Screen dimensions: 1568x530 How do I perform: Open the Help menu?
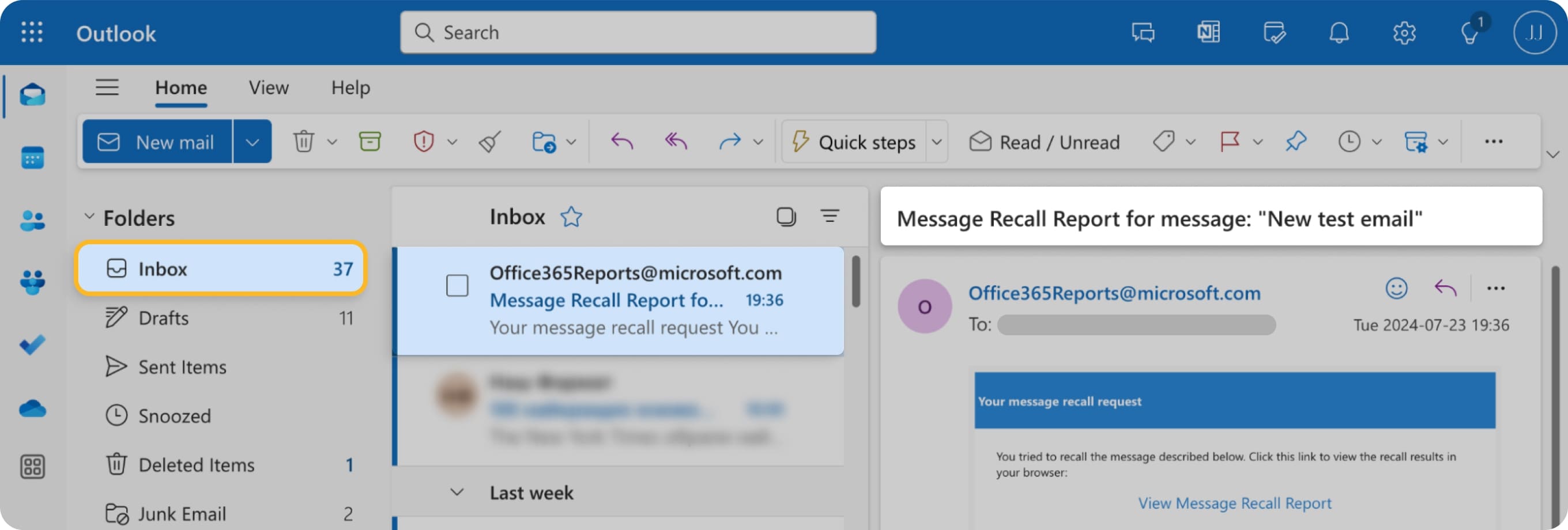tap(350, 88)
